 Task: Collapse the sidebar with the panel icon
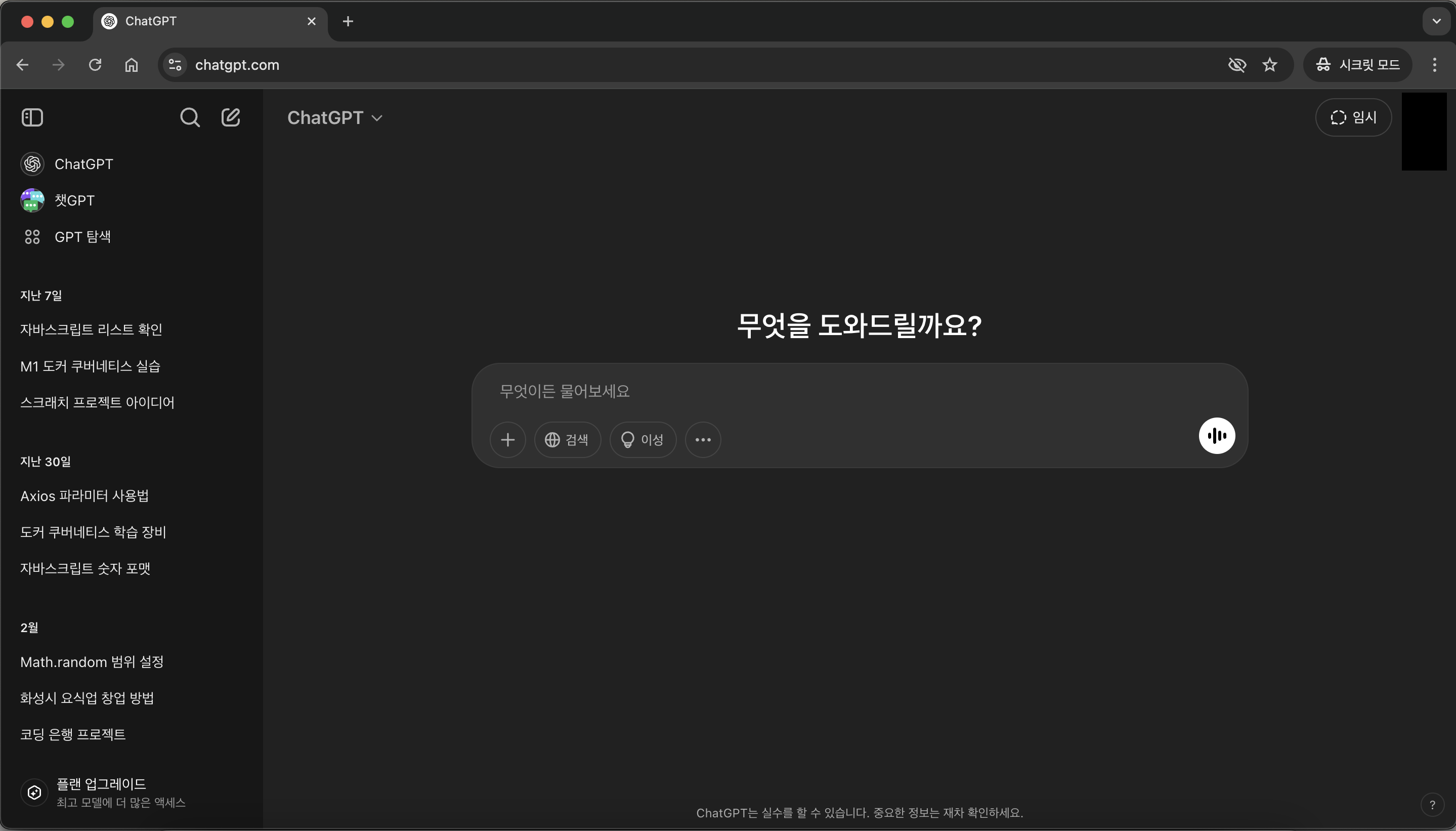coord(32,117)
